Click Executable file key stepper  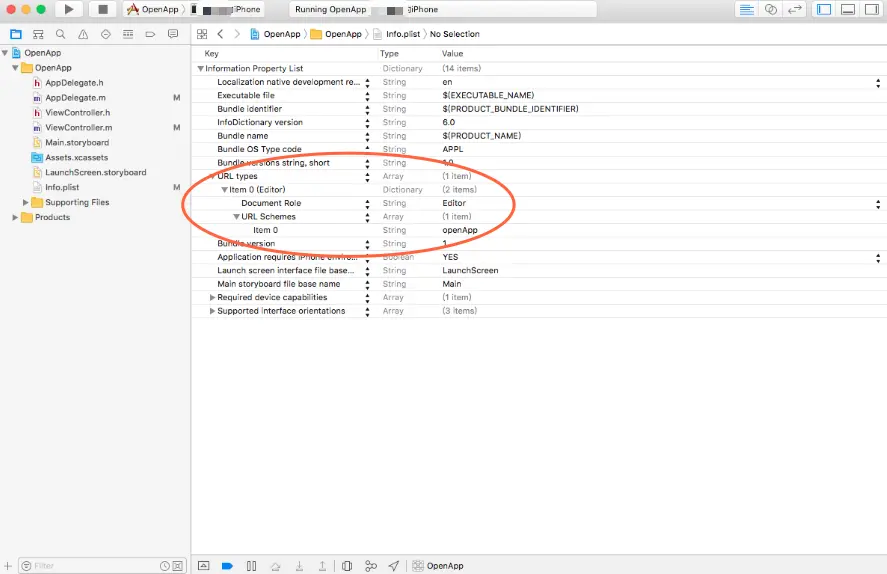(368, 96)
